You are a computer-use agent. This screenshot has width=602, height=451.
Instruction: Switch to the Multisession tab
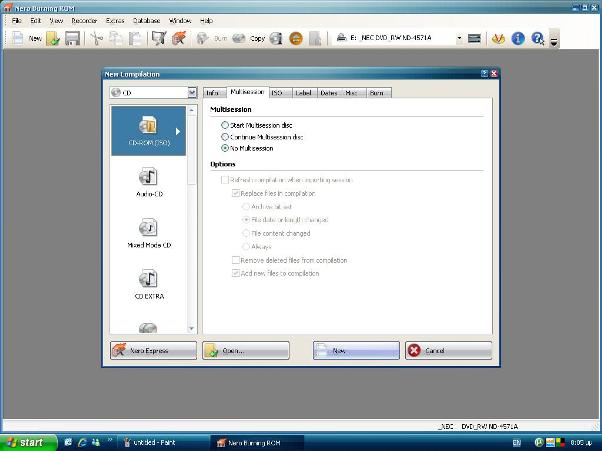tap(247, 92)
